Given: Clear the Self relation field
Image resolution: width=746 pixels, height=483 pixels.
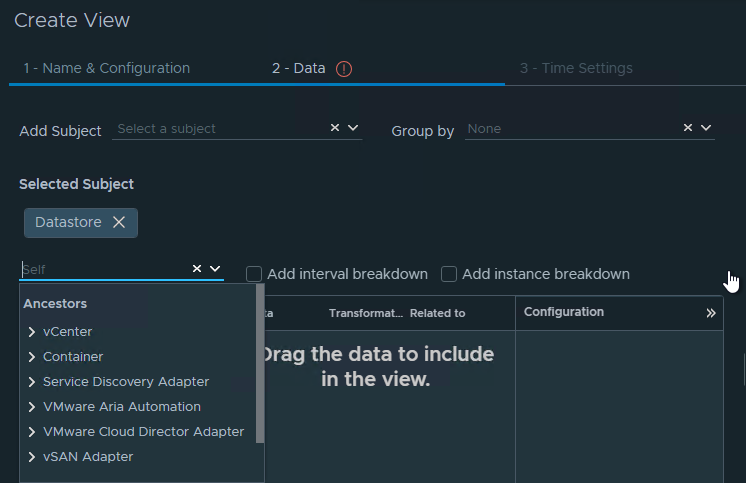Looking at the screenshot, I should pos(197,269).
